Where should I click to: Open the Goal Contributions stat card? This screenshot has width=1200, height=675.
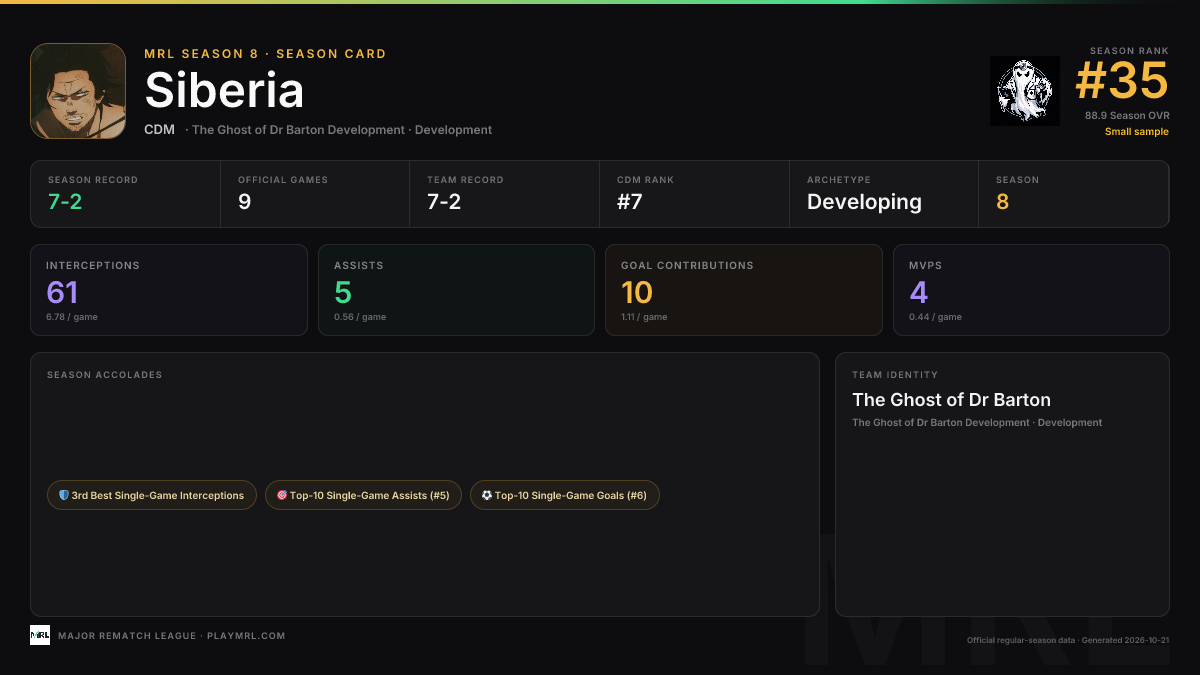coord(744,290)
